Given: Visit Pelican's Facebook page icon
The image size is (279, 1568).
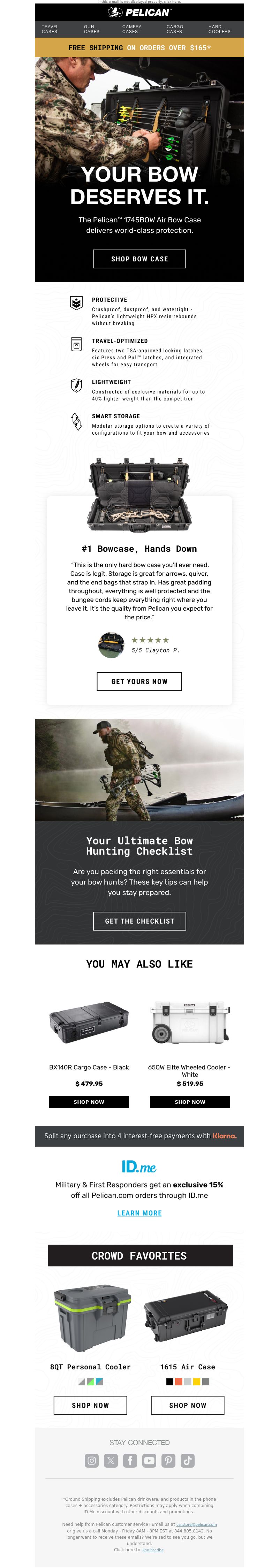Looking at the screenshot, I should pyautogui.click(x=130, y=1460).
